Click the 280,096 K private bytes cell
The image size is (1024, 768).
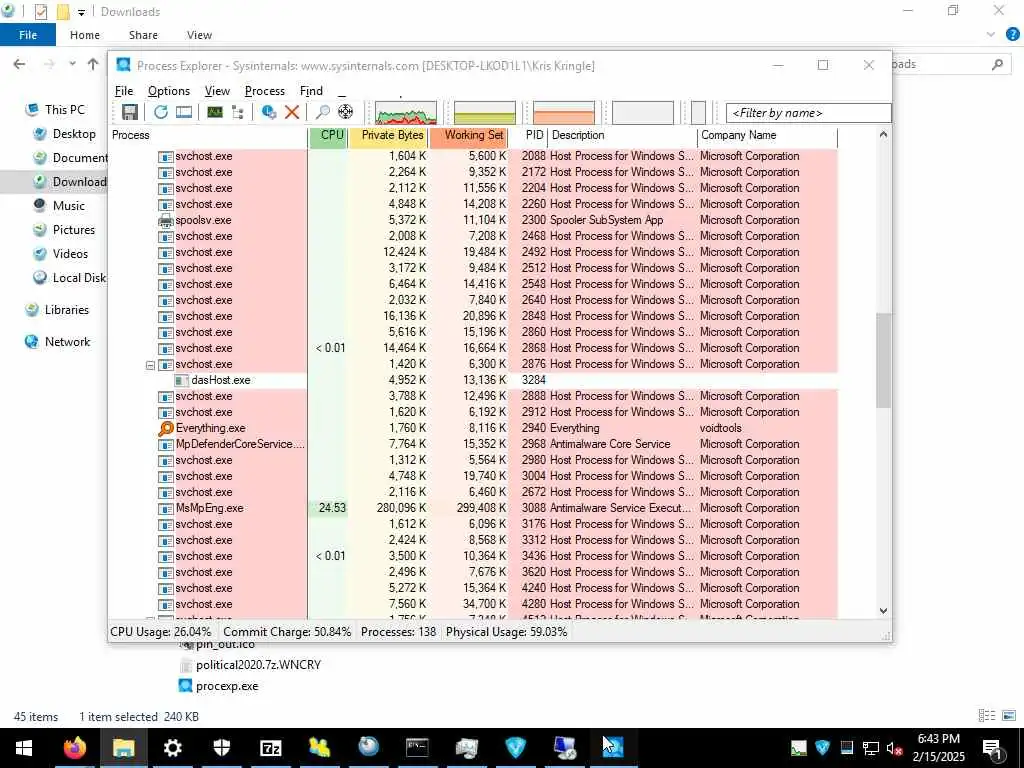[402, 508]
